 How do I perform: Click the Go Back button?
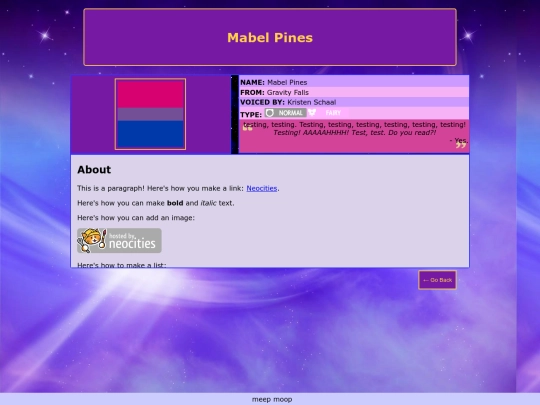pos(437,280)
